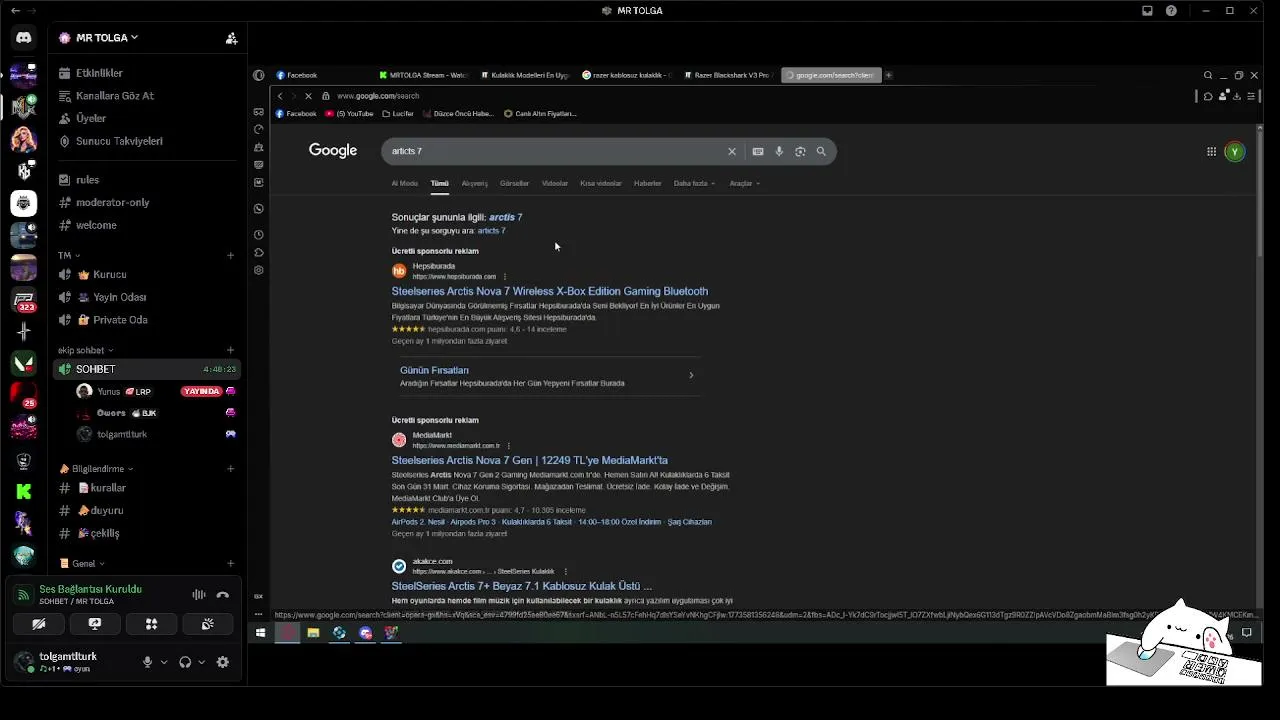Switch to Razer Blackshark V3 Pro tab

coord(728,75)
